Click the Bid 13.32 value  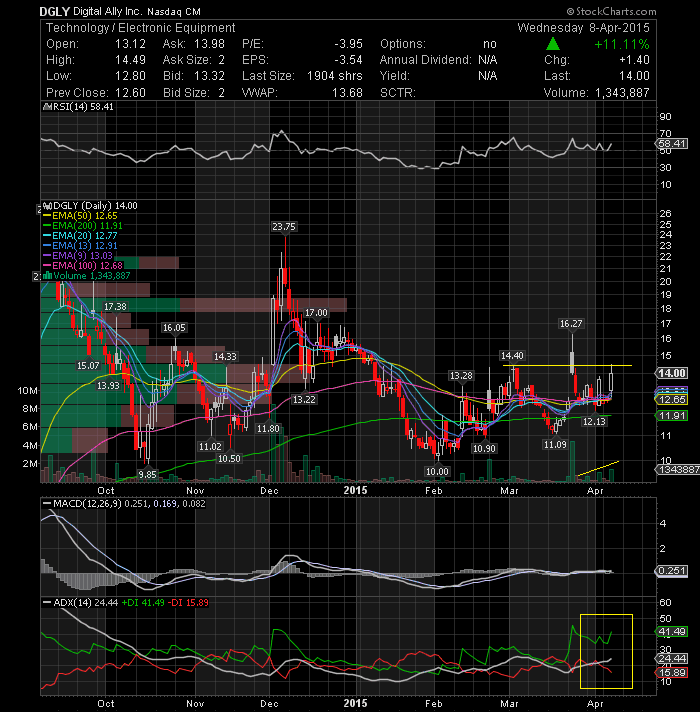[x=209, y=76]
